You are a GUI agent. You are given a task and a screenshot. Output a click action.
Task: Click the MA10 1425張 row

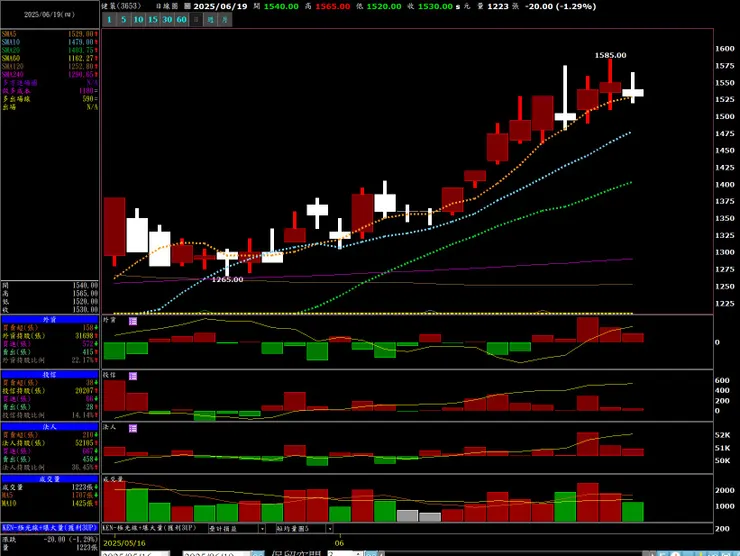tap(50, 503)
